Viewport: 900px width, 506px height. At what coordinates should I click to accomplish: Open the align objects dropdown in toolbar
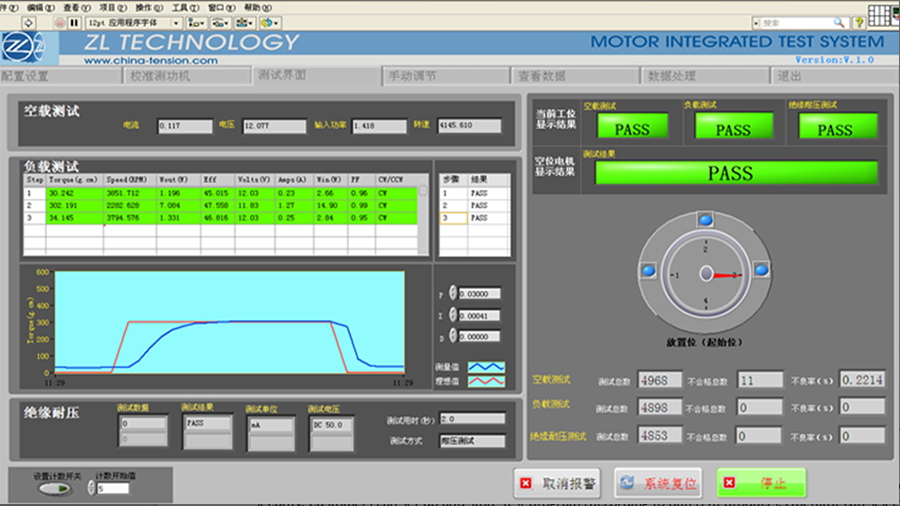click(196, 22)
